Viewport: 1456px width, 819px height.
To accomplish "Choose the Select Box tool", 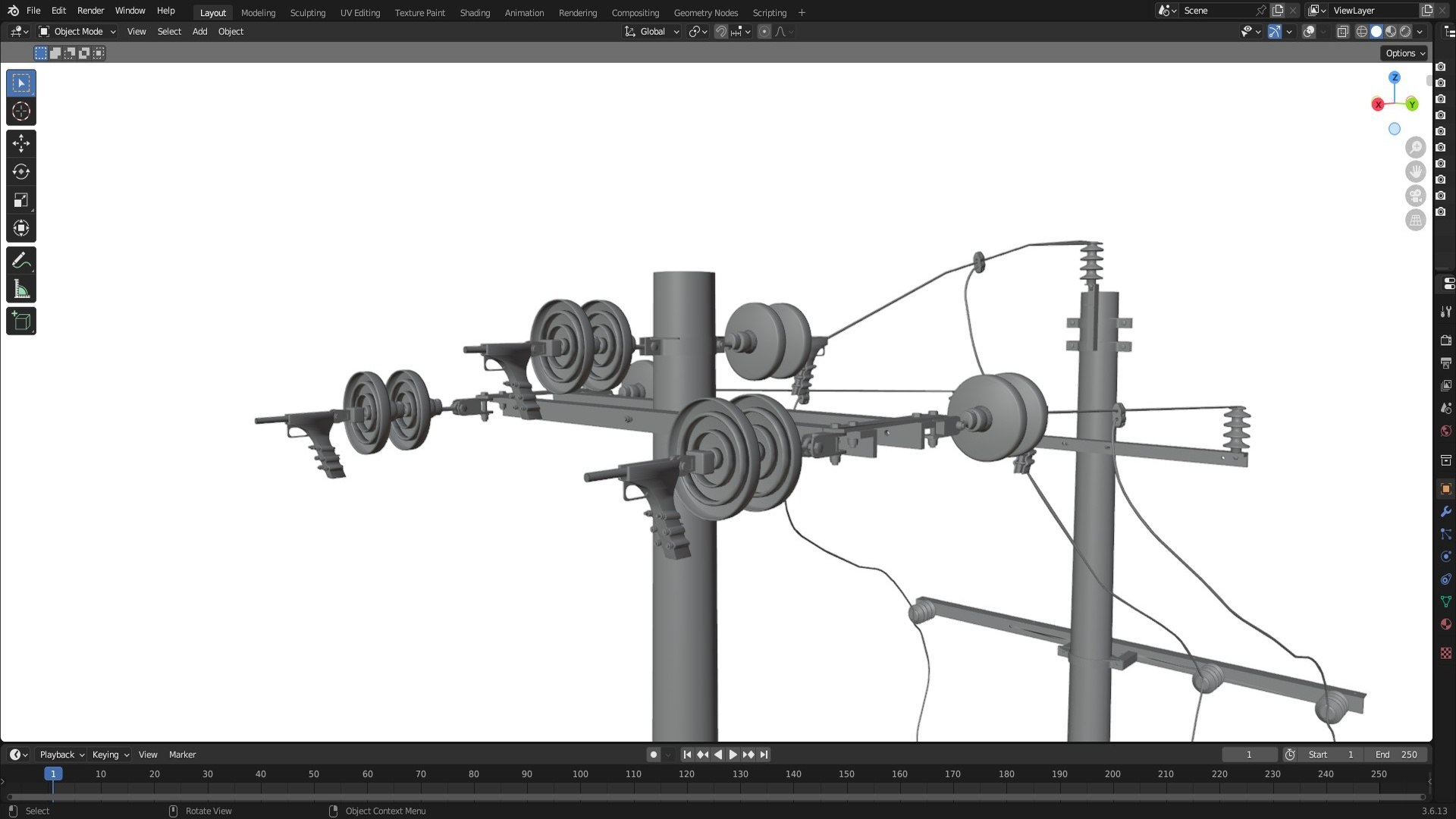I will pyautogui.click(x=21, y=83).
